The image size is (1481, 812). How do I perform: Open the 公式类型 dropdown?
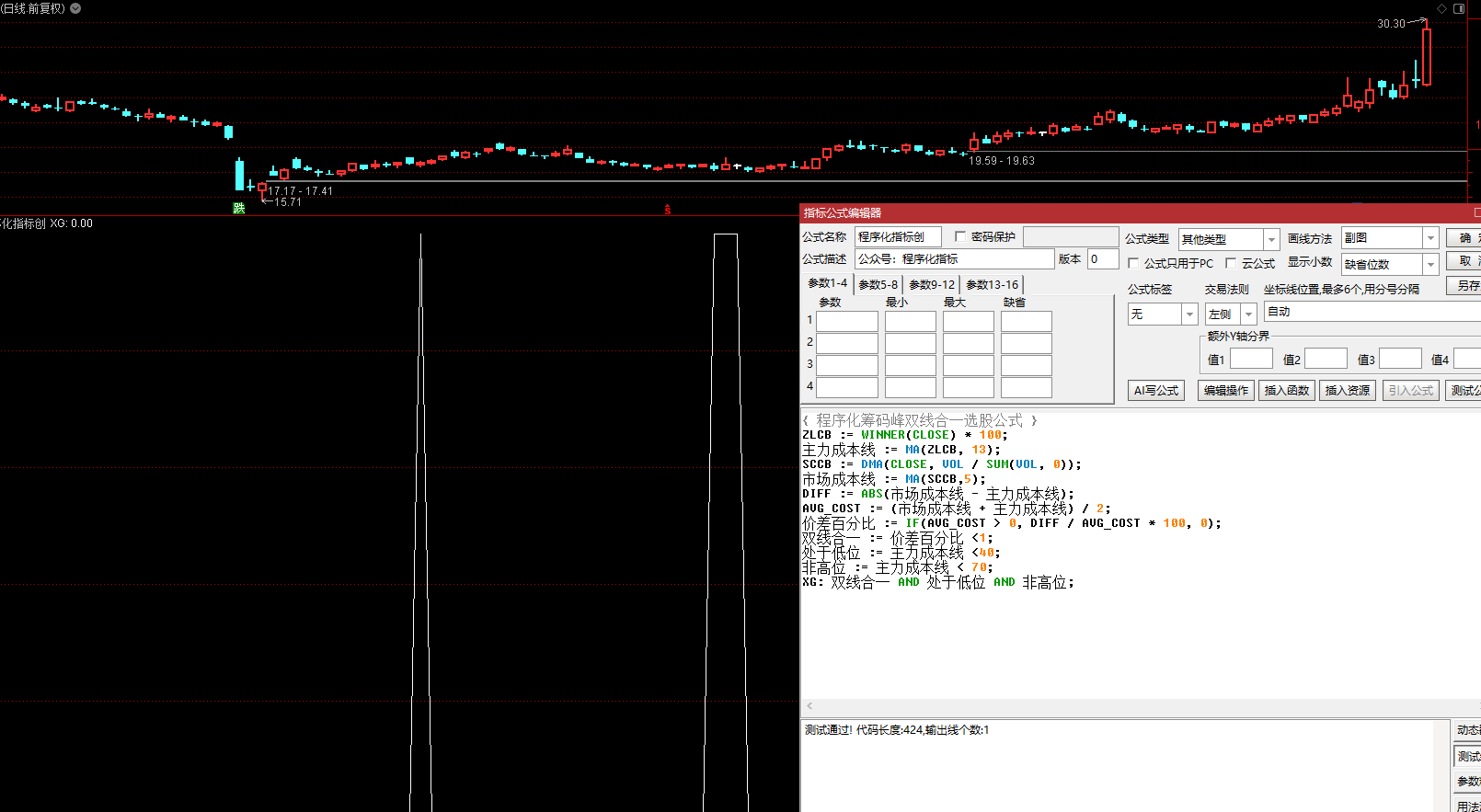click(1271, 239)
